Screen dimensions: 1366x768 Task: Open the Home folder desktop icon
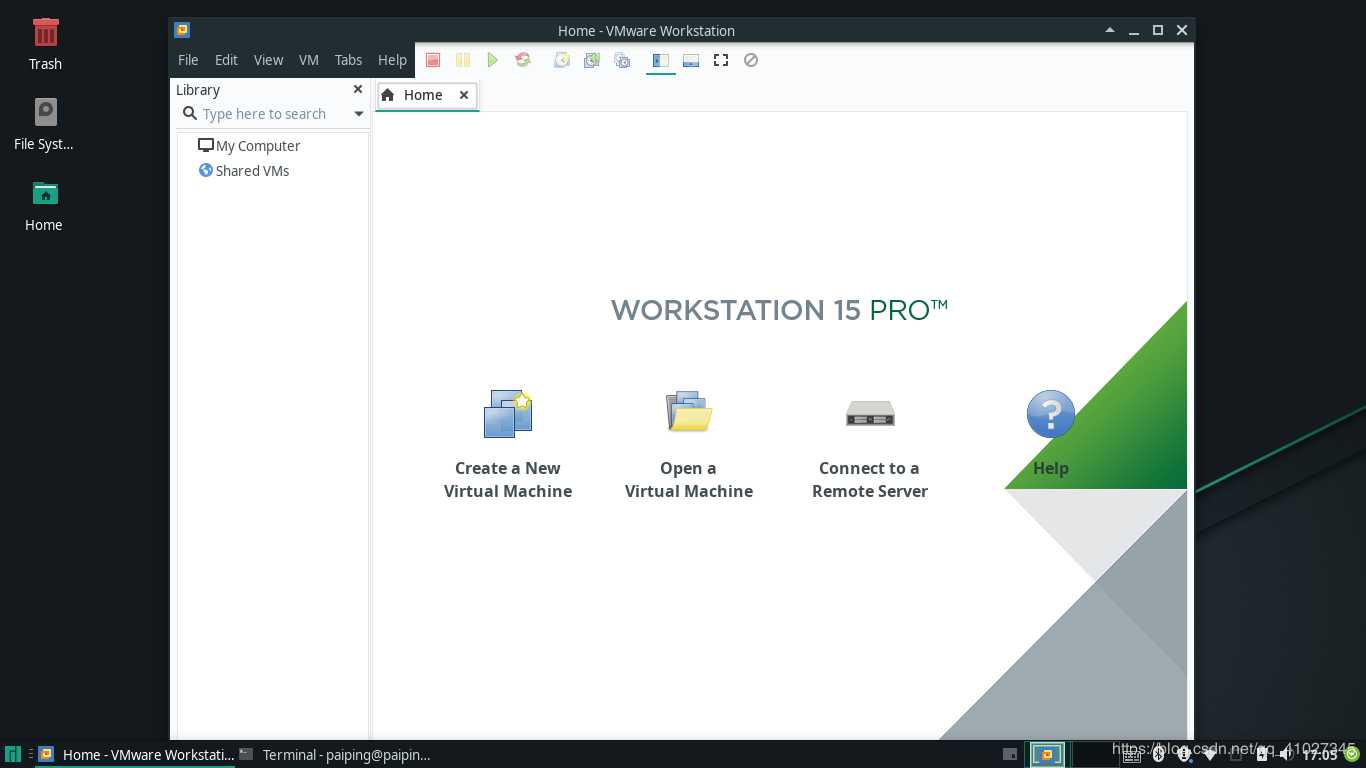pyautogui.click(x=45, y=205)
